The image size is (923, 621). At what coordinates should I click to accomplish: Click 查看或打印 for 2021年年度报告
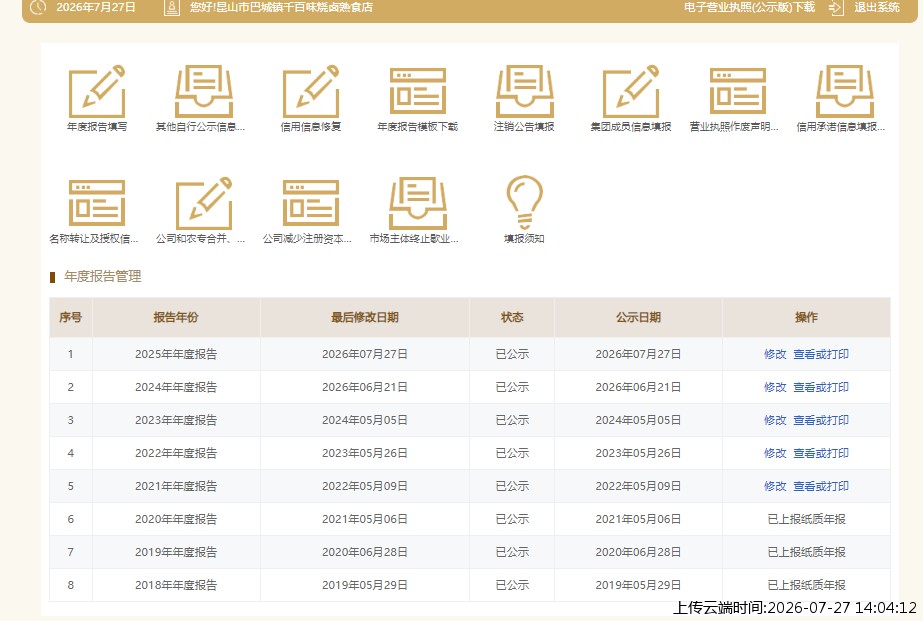click(x=821, y=486)
